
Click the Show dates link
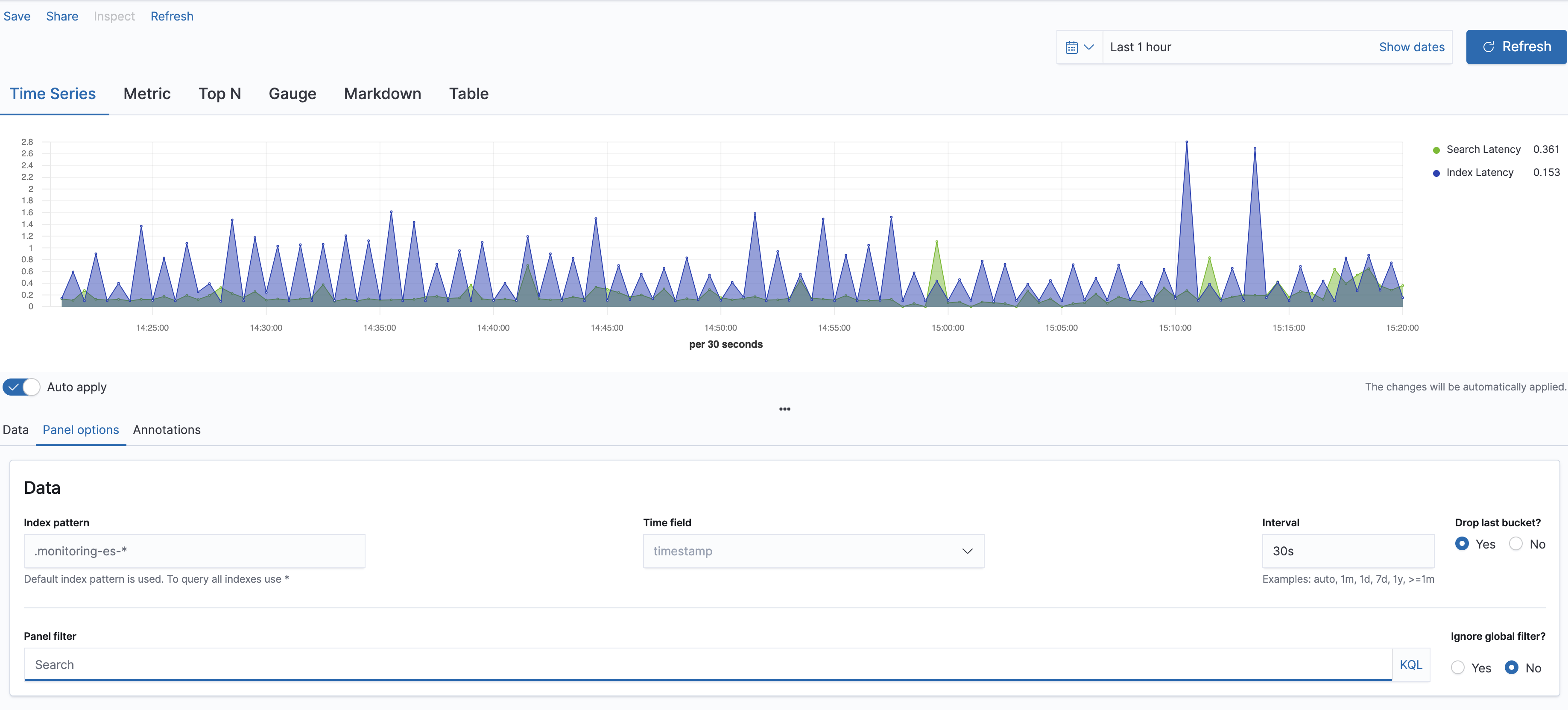1411,47
